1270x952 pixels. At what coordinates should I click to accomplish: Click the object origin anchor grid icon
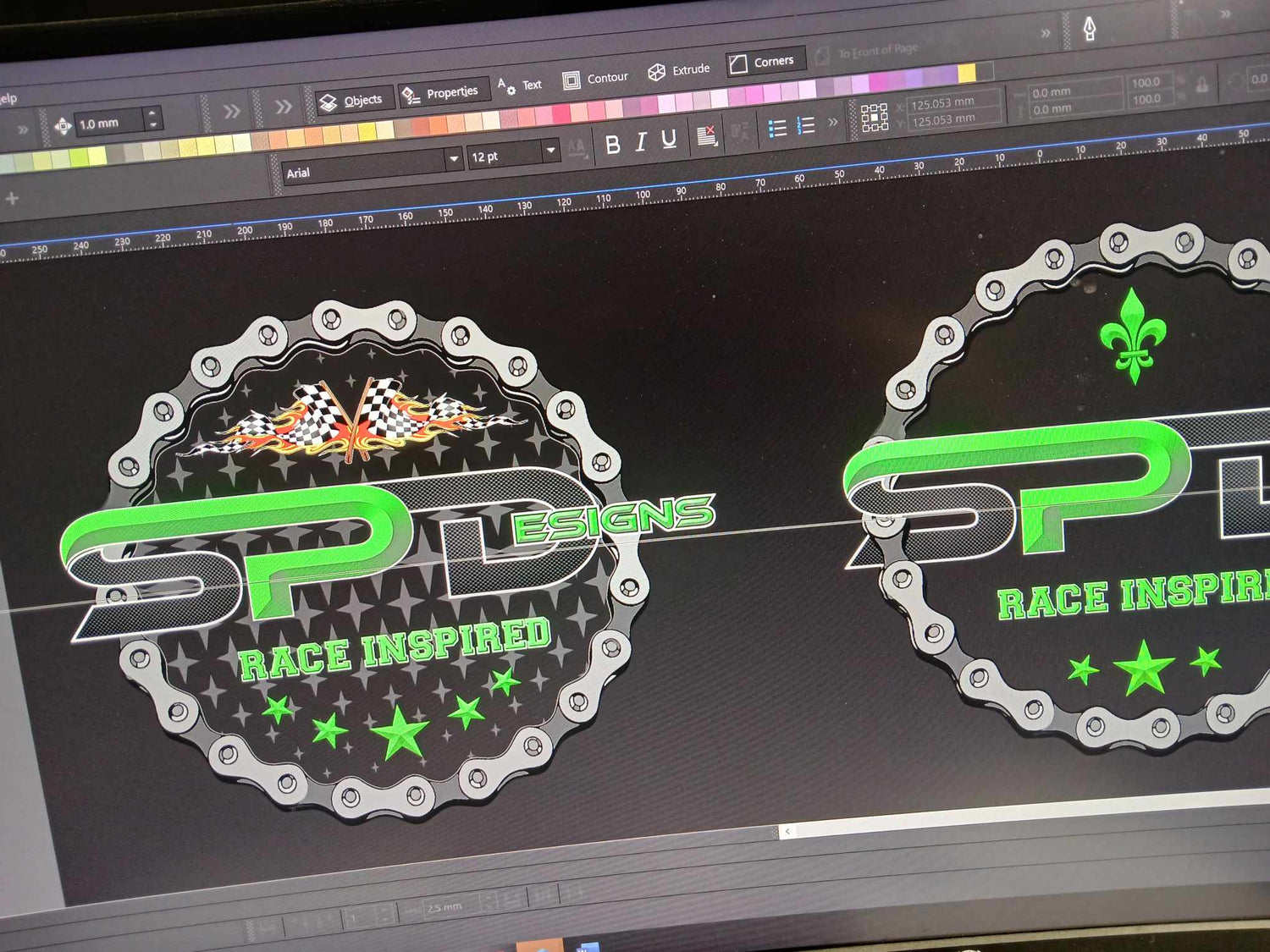pyautogui.click(x=874, y=118)
